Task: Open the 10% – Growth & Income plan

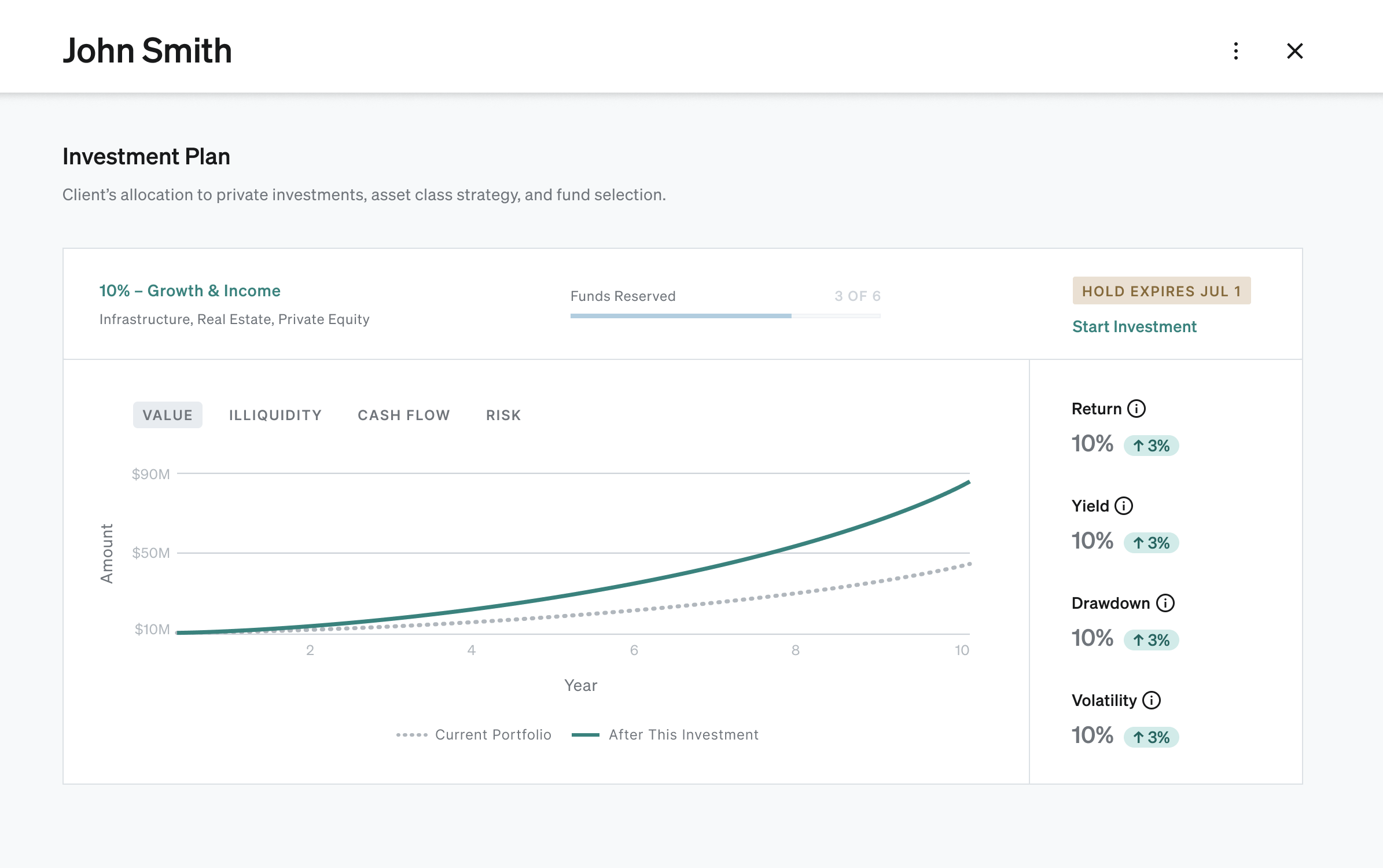Action: tap(190, 290)
